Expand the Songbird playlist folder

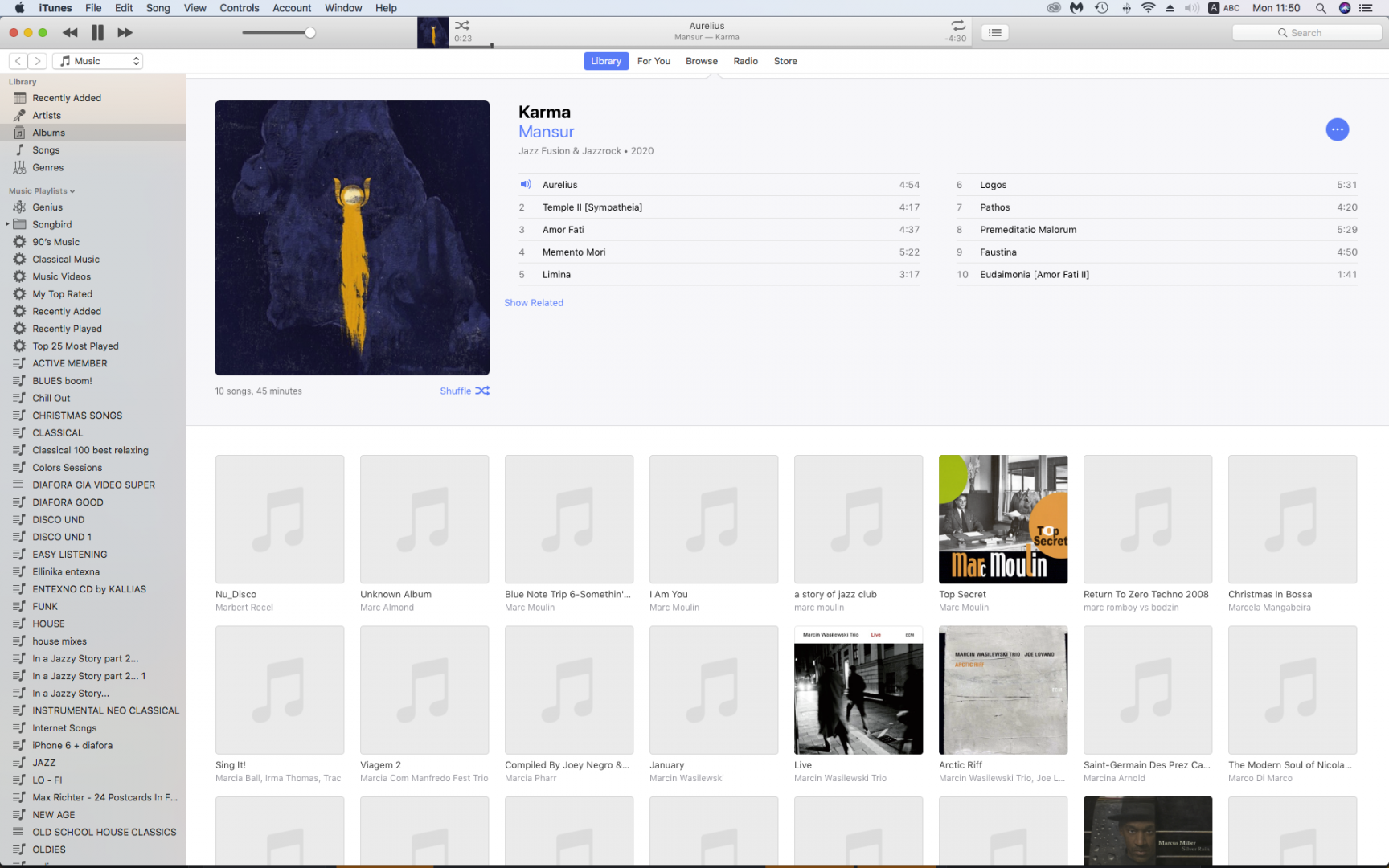click(x=7, y=224)
